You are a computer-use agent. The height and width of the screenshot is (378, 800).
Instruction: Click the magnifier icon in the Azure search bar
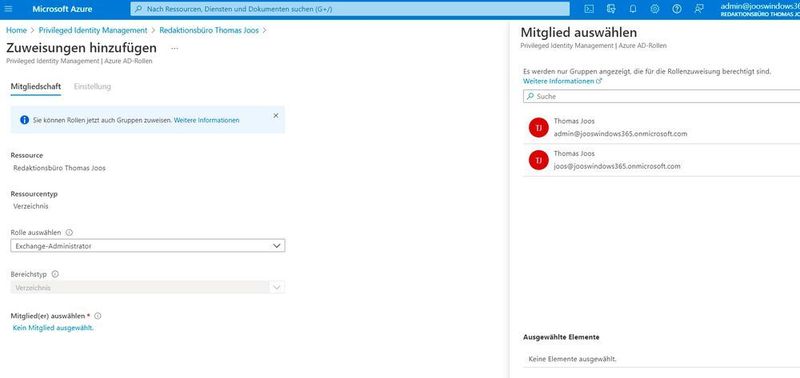(138, 9)
